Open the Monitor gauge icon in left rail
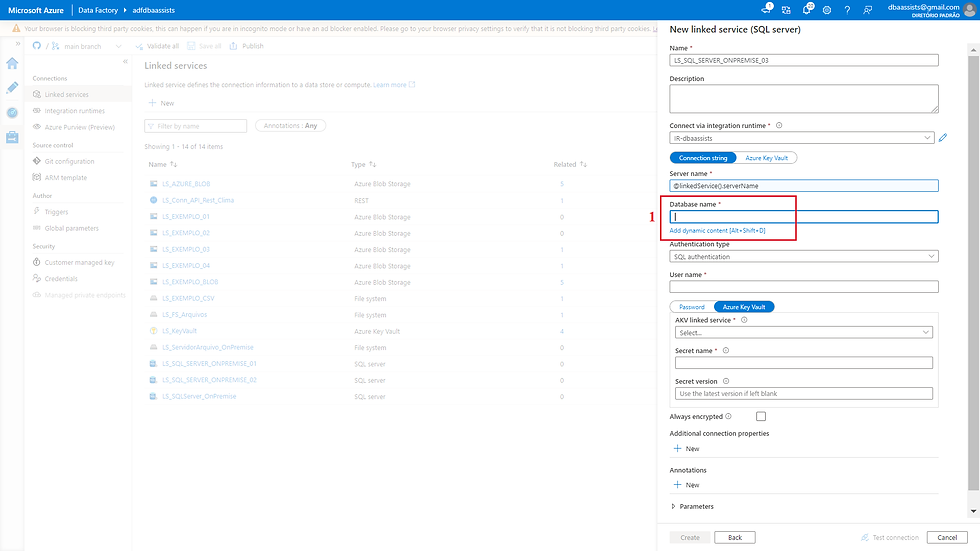Viewport: 980px width, 551px height. pyautogui.click(x=12, y=112)
